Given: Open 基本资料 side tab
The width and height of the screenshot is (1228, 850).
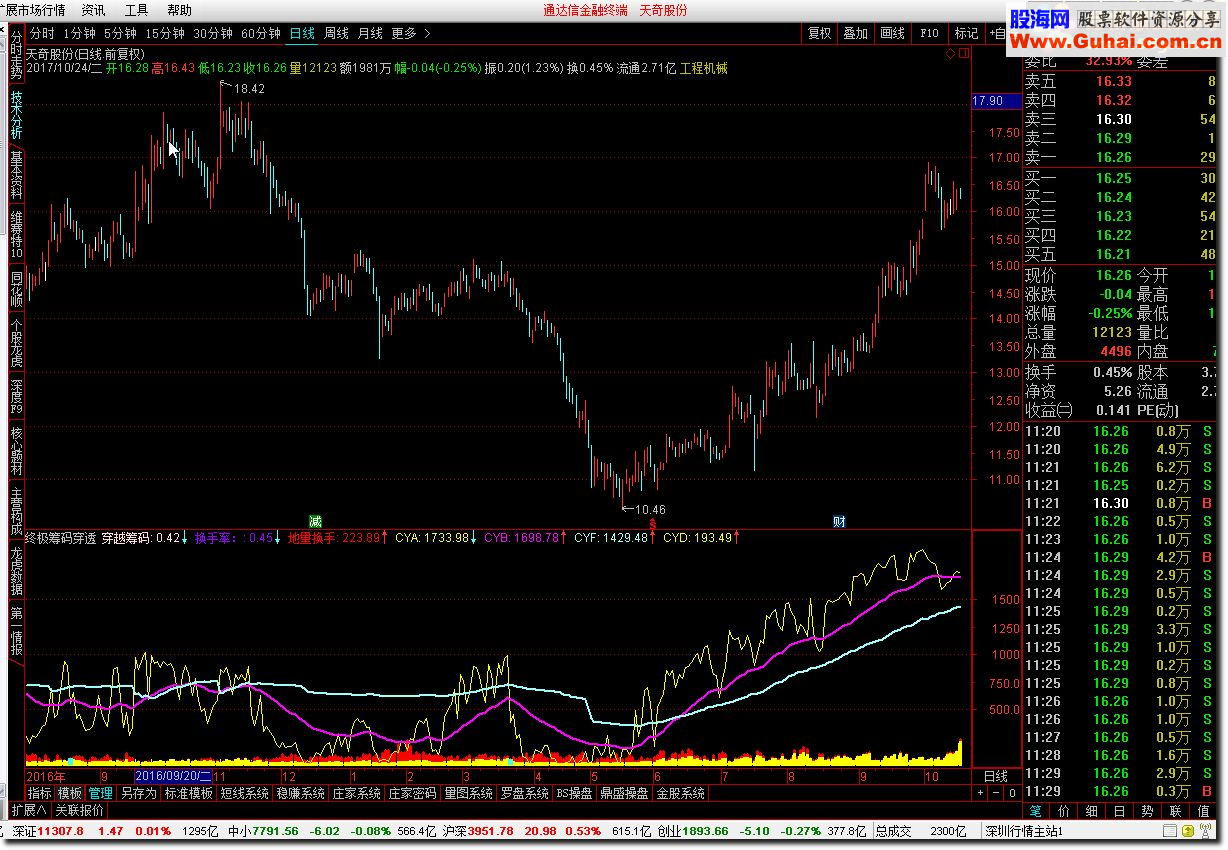Looking at the screenshot, I should click(x=16, y=175).
